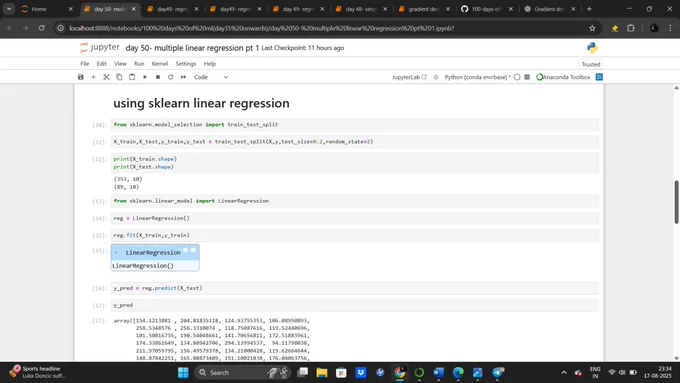Open the Settings menu
The height and width of the screenshot is (383, 680).
tap(186, 64)
